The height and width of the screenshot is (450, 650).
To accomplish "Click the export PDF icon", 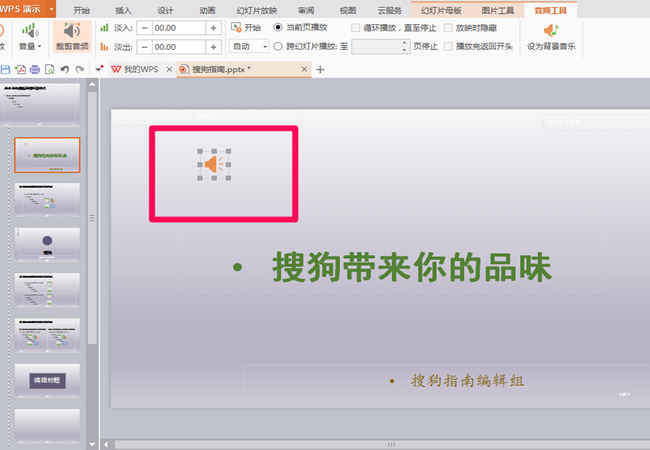I will pos(20,69).
